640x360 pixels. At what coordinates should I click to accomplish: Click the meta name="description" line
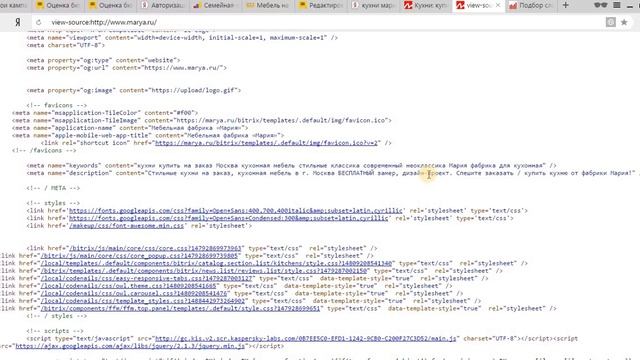[333, 173]
